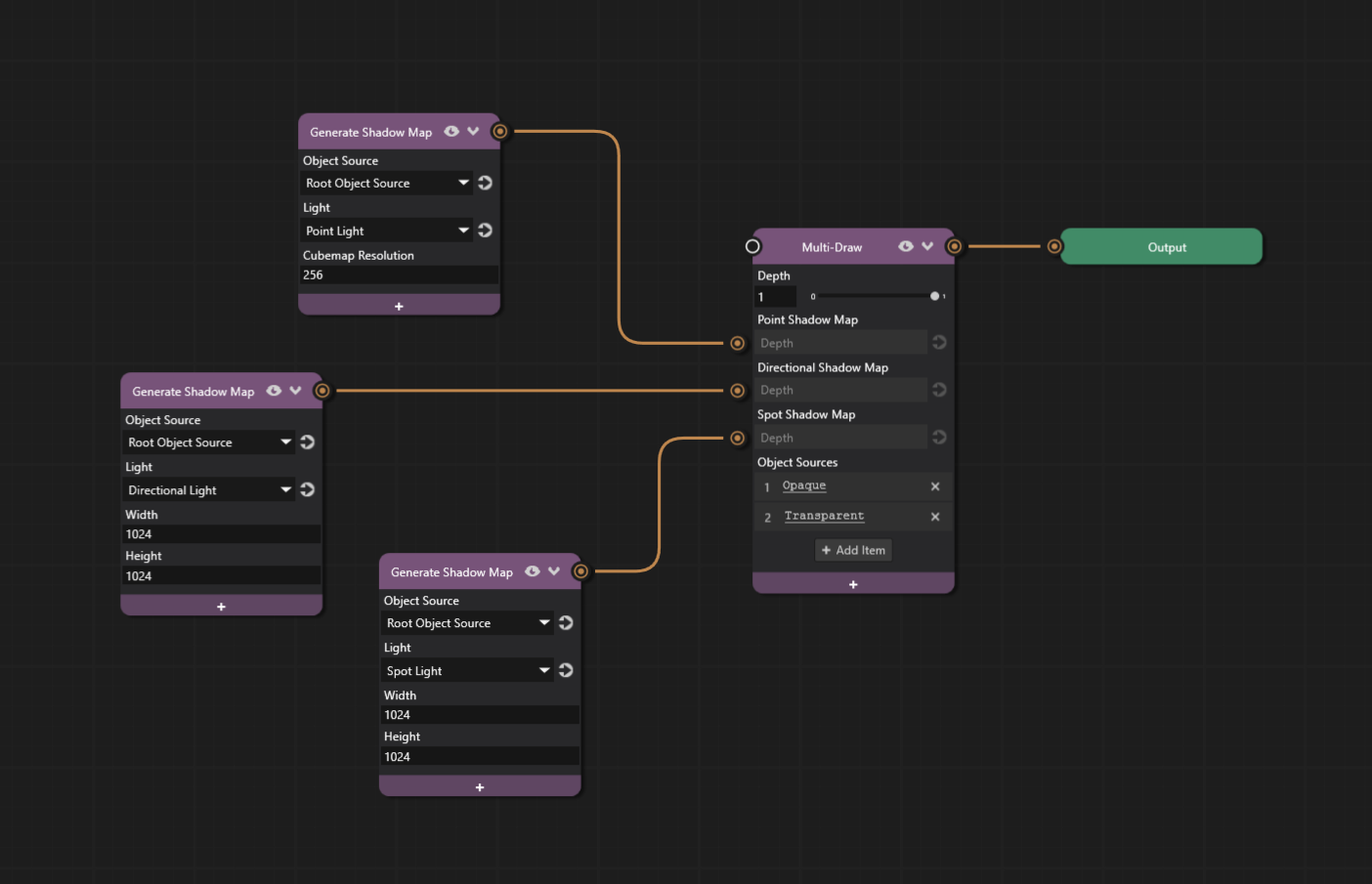
Task: Toggle eye icon on Spot Light shadow node
Action: [533, 571]
